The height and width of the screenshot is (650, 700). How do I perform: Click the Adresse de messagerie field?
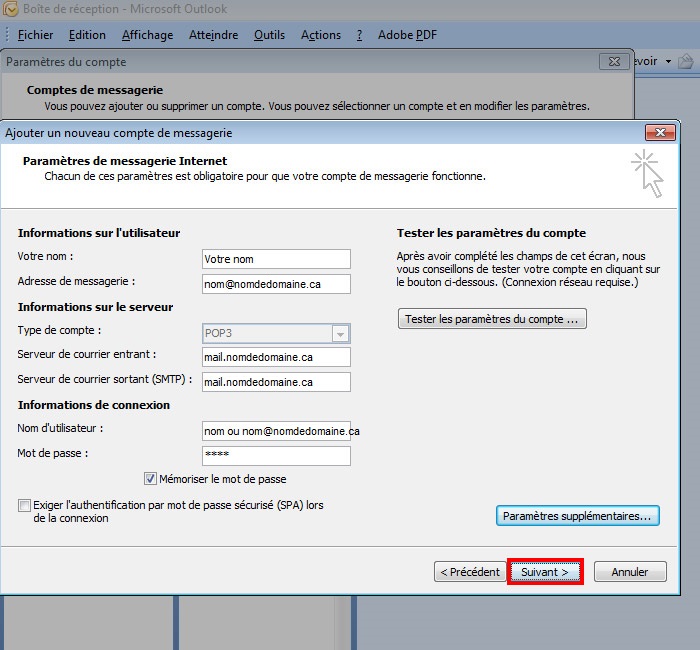click(276, 284)
